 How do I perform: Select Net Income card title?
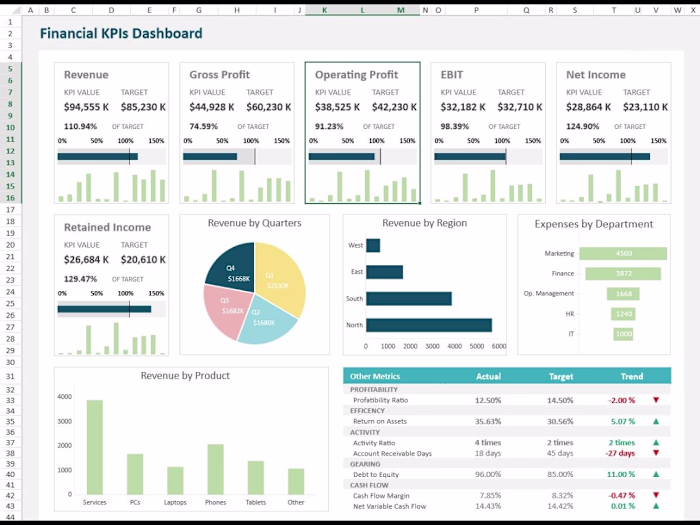tap(596, 75)
